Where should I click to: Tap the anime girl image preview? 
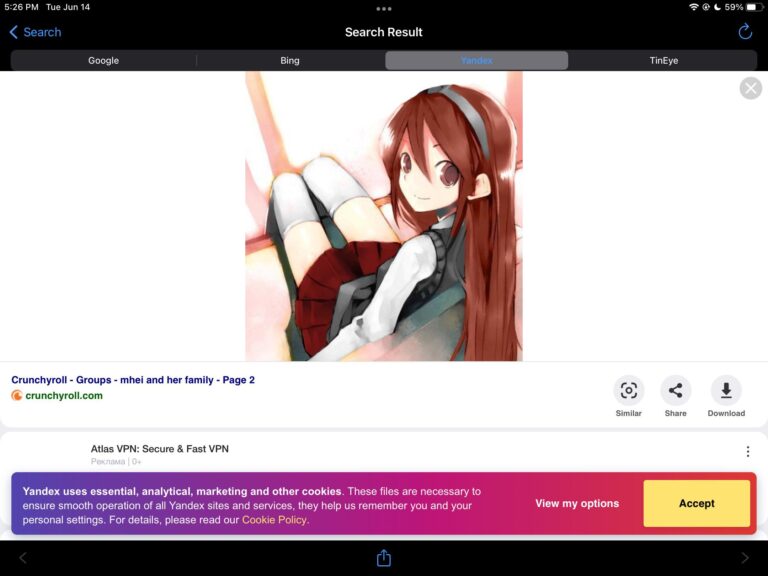coord(384,216)
